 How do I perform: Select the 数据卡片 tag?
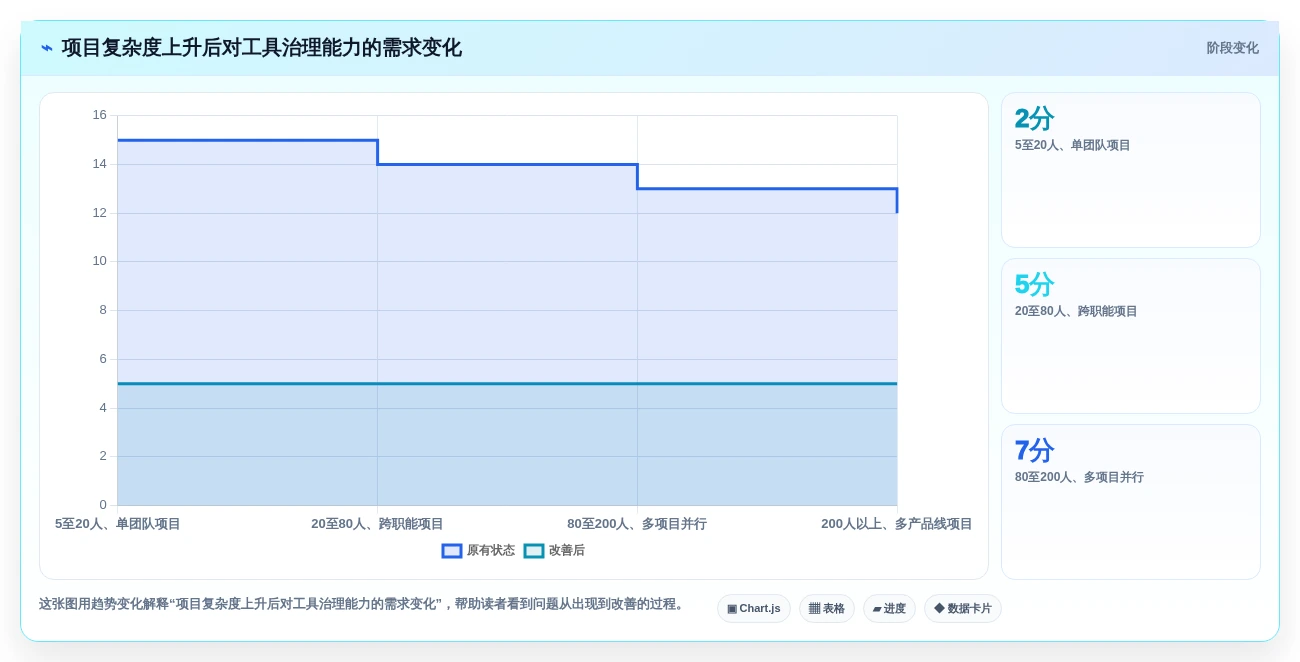coord(963,609)
